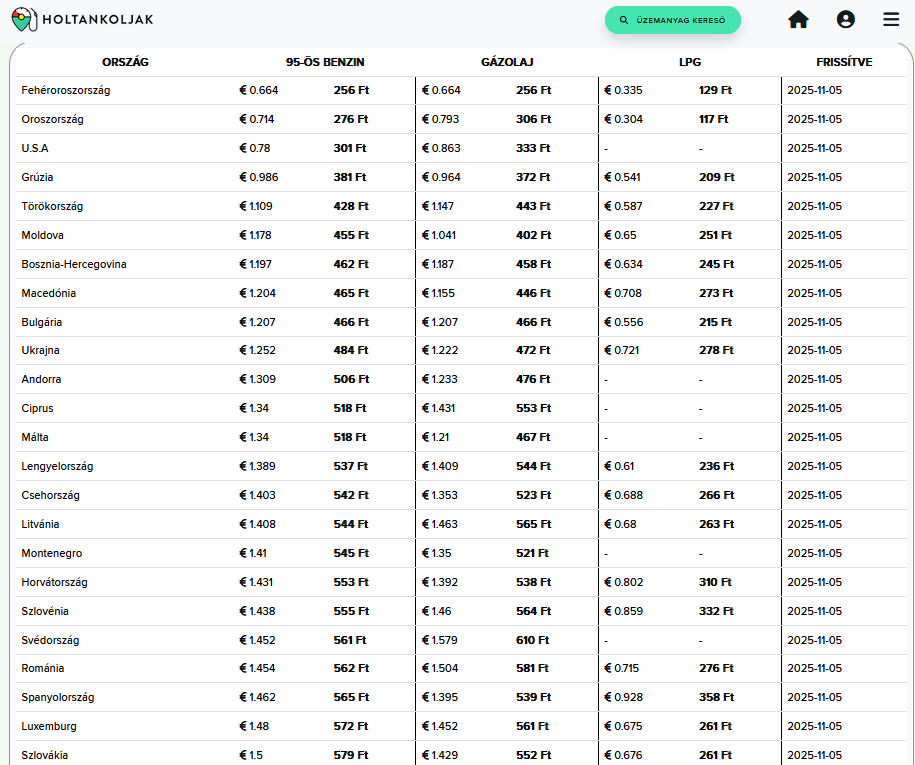Select Törökország in the country list

52,206
